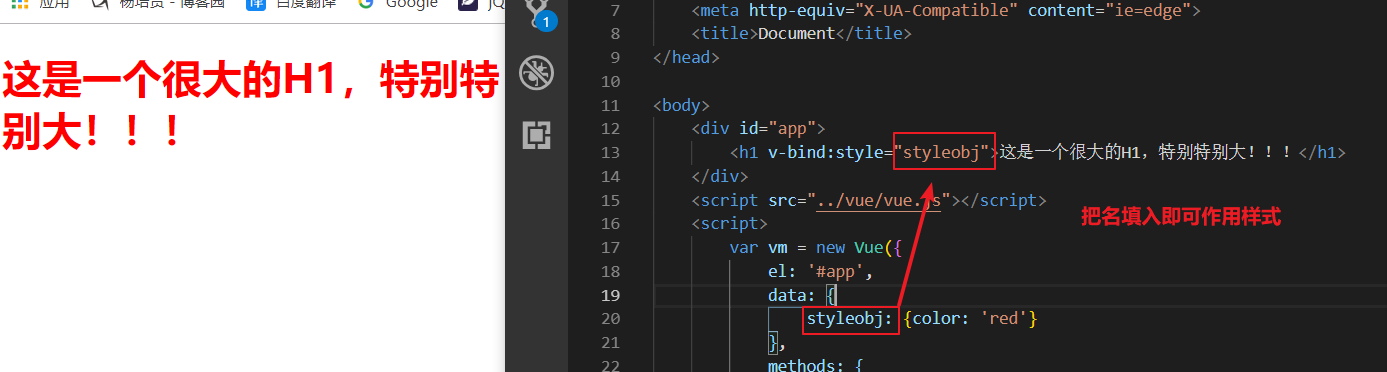Click the data: { line

tap(801, 295)
